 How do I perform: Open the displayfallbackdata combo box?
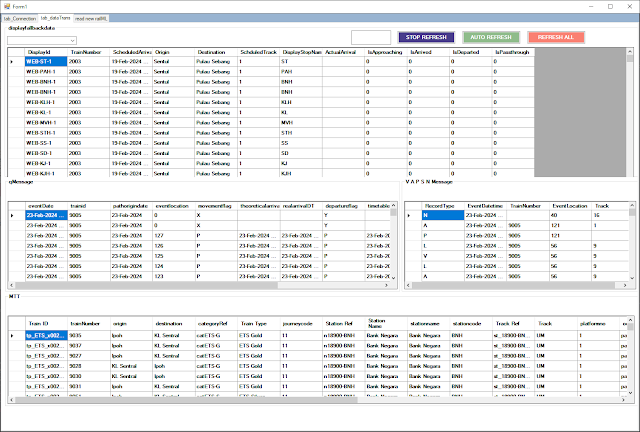42,40
